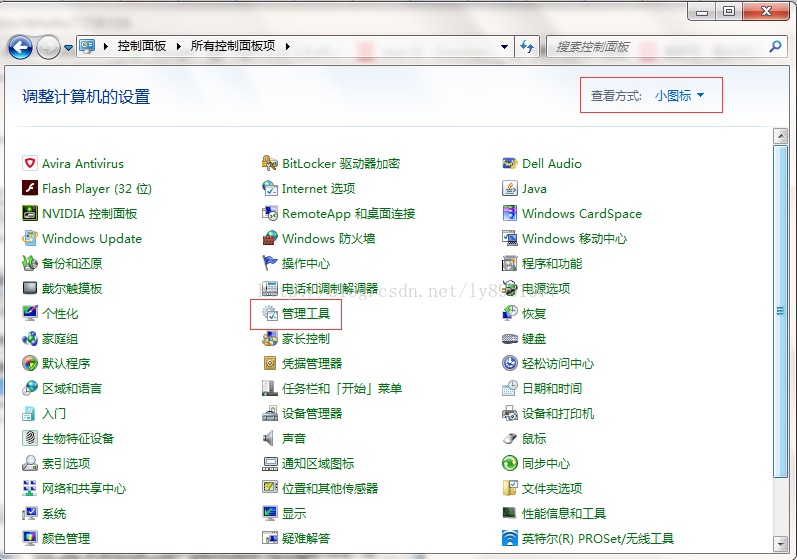Open the 设备和打印机 link

pos(558,414)
